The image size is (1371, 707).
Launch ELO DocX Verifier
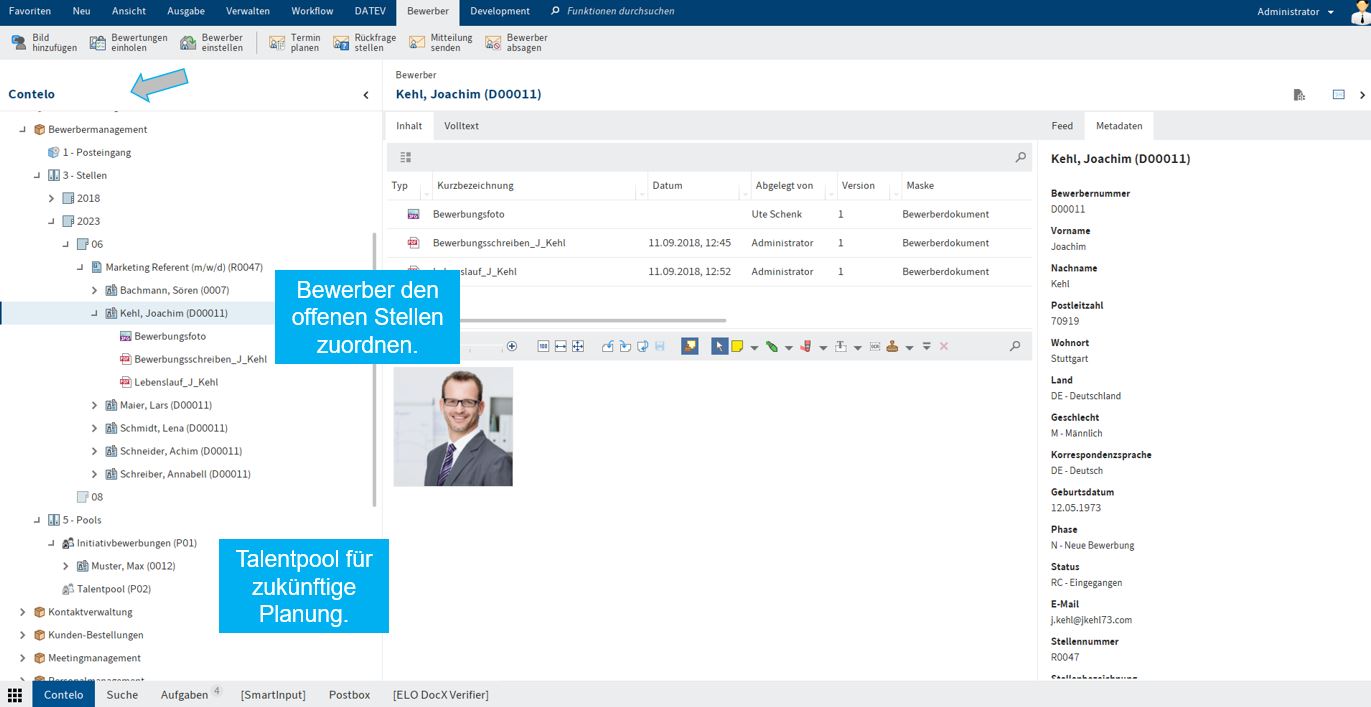click(440, 694)
